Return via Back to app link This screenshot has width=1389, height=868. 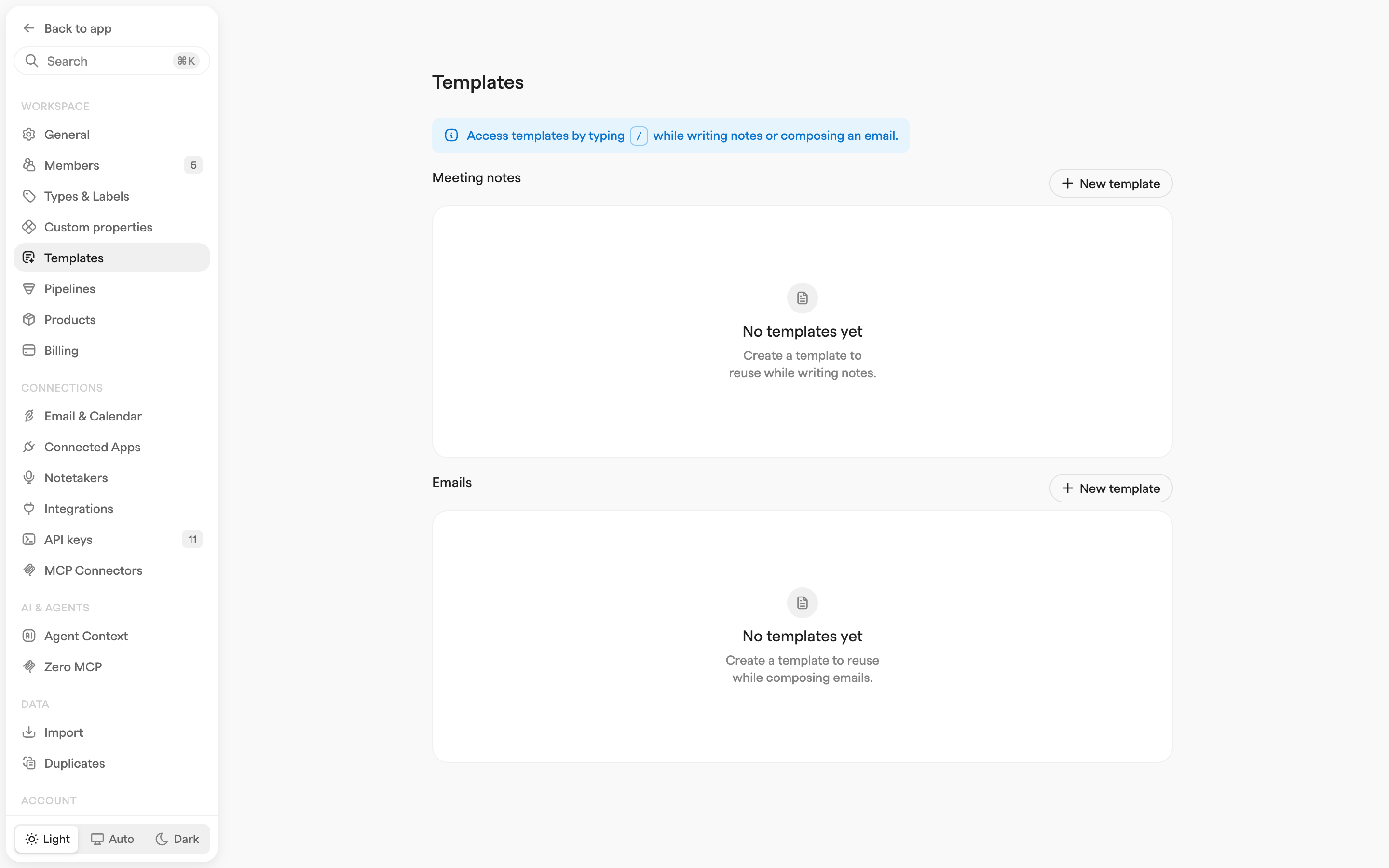[67, 28]
